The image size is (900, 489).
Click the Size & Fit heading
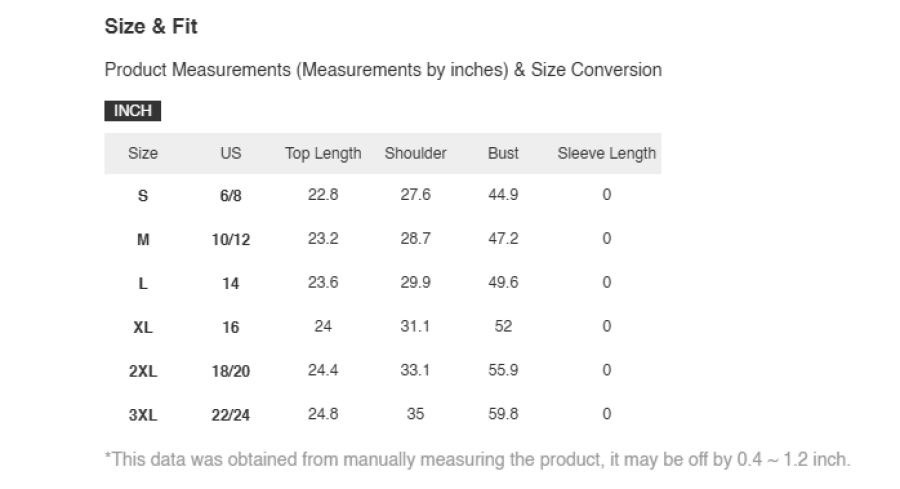click(x=151, y=26)
